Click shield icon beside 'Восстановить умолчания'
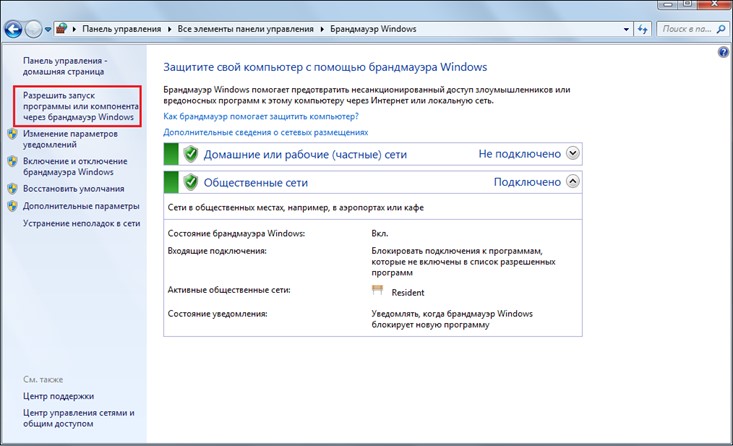This screenshot has height=446, width=733. point(13,189)
